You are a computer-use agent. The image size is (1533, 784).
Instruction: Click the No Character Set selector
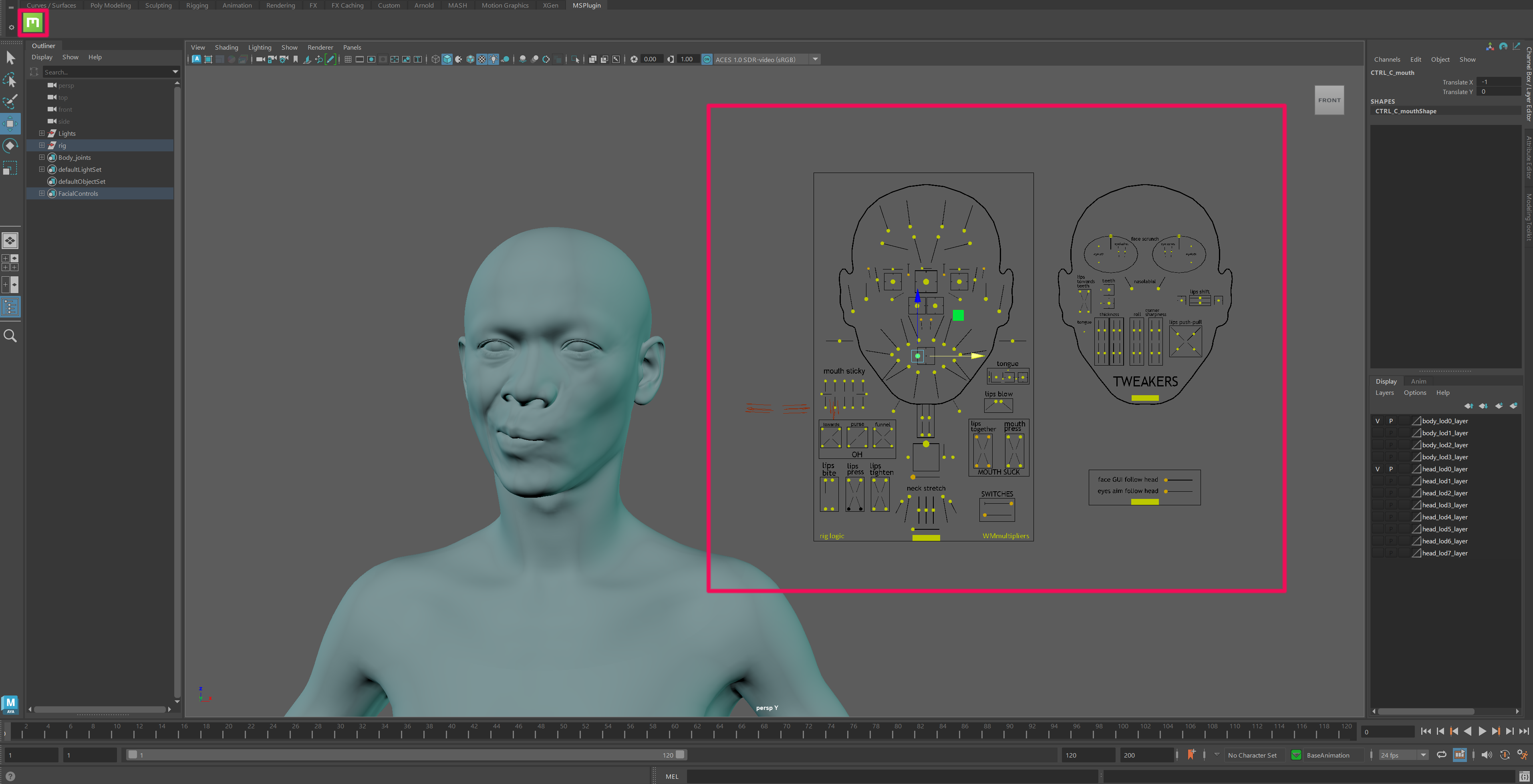1253,756
